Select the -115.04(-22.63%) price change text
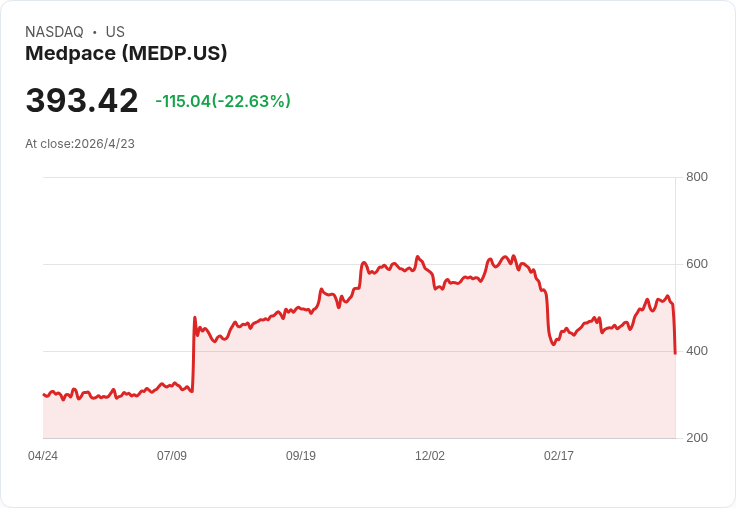Viewport: 736px width, 508px height. pos(223,101)
